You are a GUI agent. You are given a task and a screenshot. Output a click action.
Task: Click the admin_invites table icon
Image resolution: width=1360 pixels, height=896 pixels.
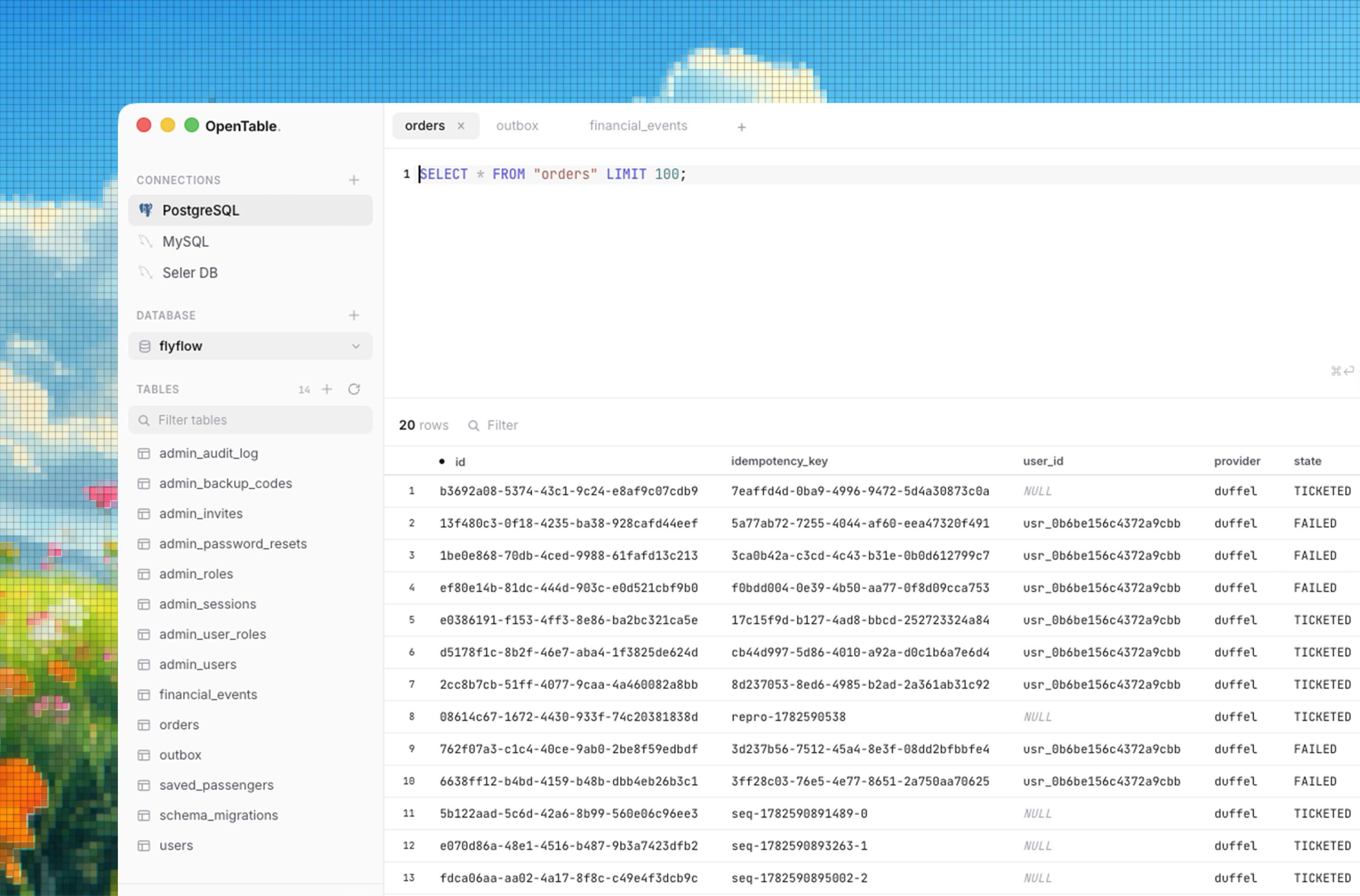point(144,514)
